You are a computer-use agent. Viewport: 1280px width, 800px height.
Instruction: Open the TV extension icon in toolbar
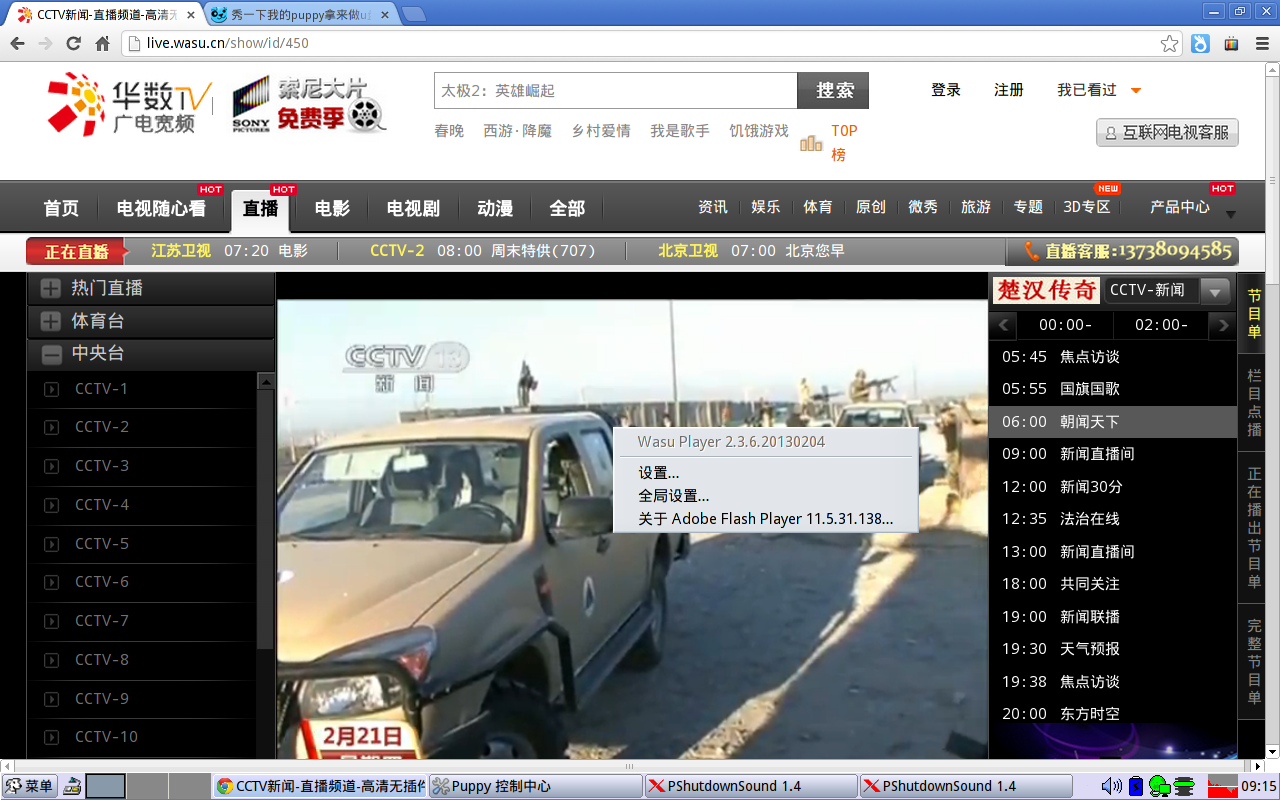pyautogui.click(x=1232, y=43)
